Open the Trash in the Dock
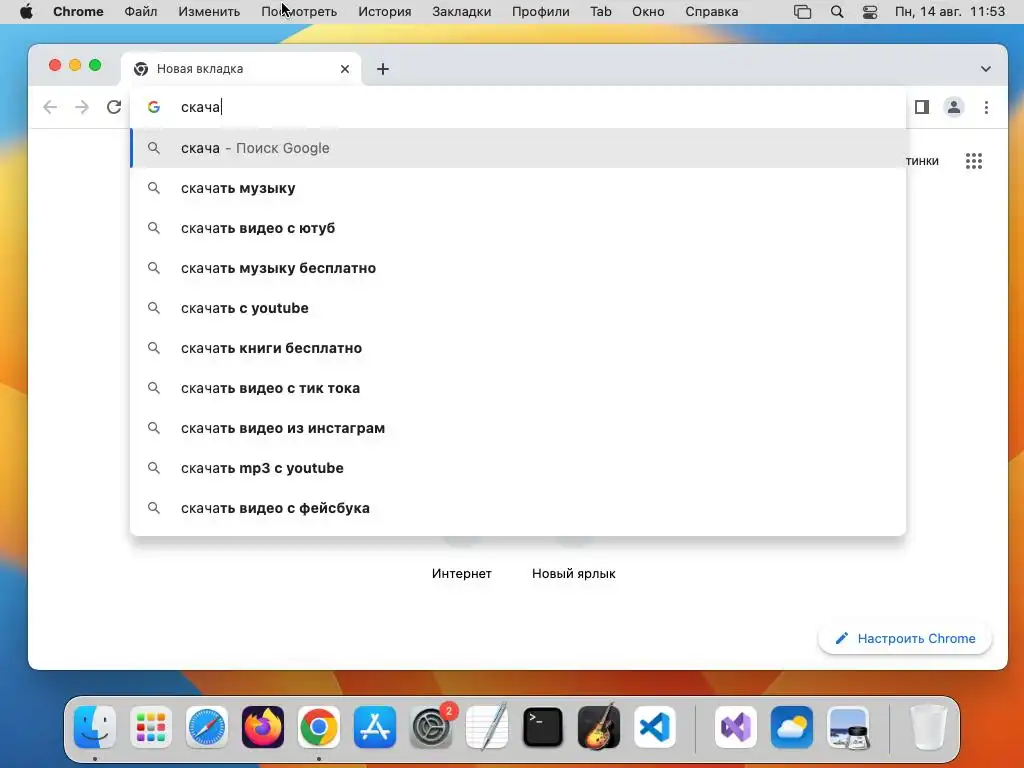Viewport: 1024px width, 768px height. coord(928,727)
